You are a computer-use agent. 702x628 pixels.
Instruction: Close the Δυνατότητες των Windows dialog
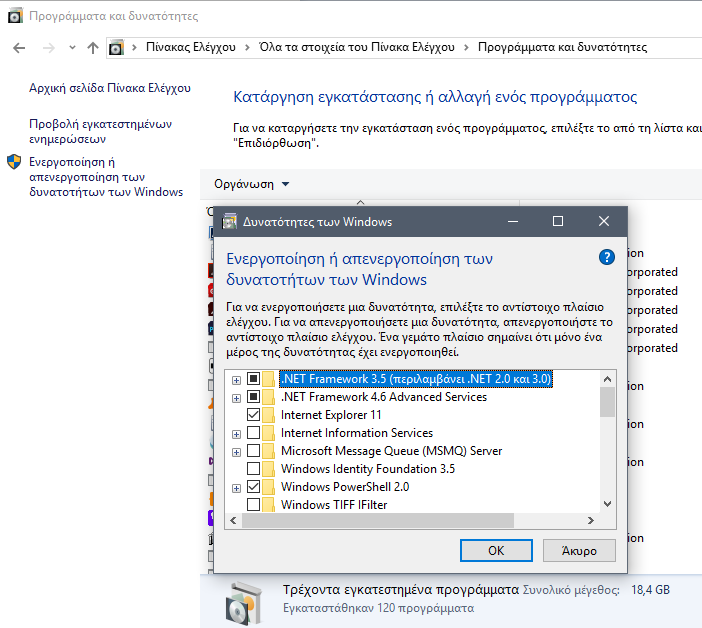pos(604,221)
